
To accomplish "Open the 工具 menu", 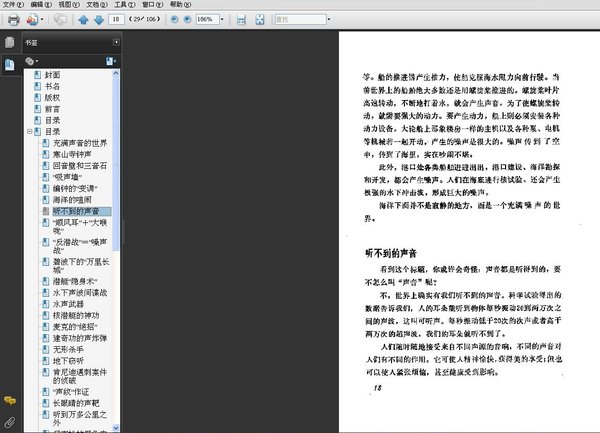I will (x=124, y=5).
